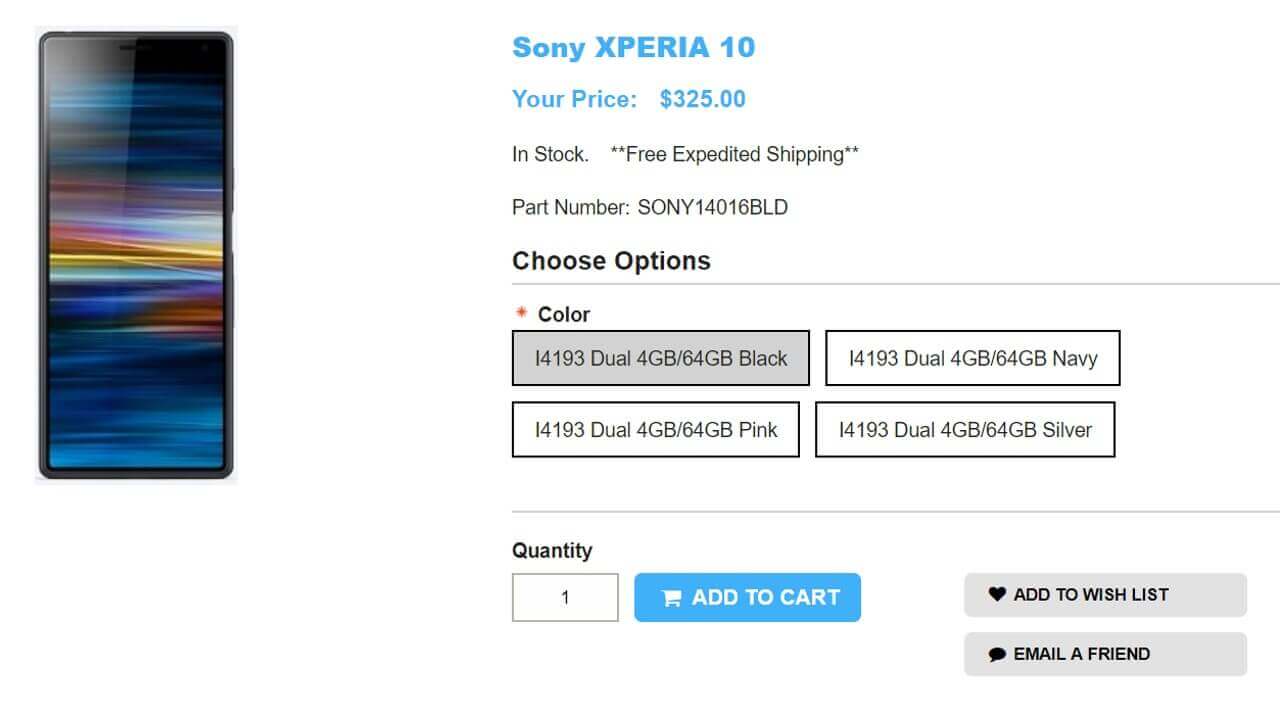Click the EMAIL A FRIEND text

point(1082,654)
